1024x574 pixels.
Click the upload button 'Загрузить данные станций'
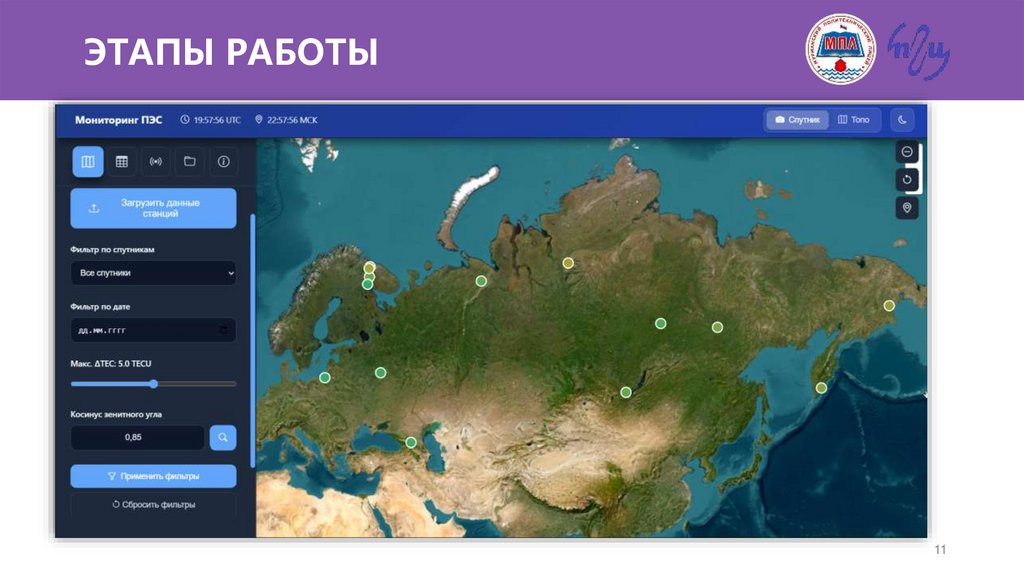point(153,208)
